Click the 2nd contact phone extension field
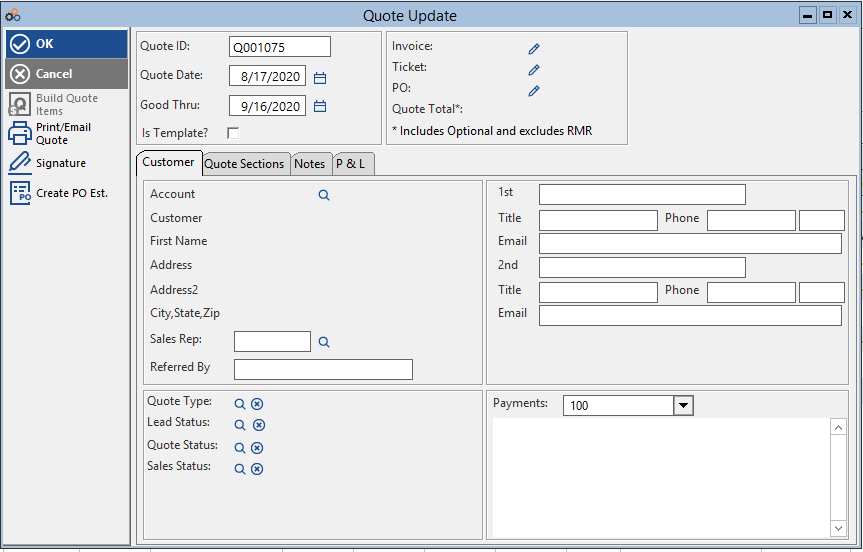 822,292
